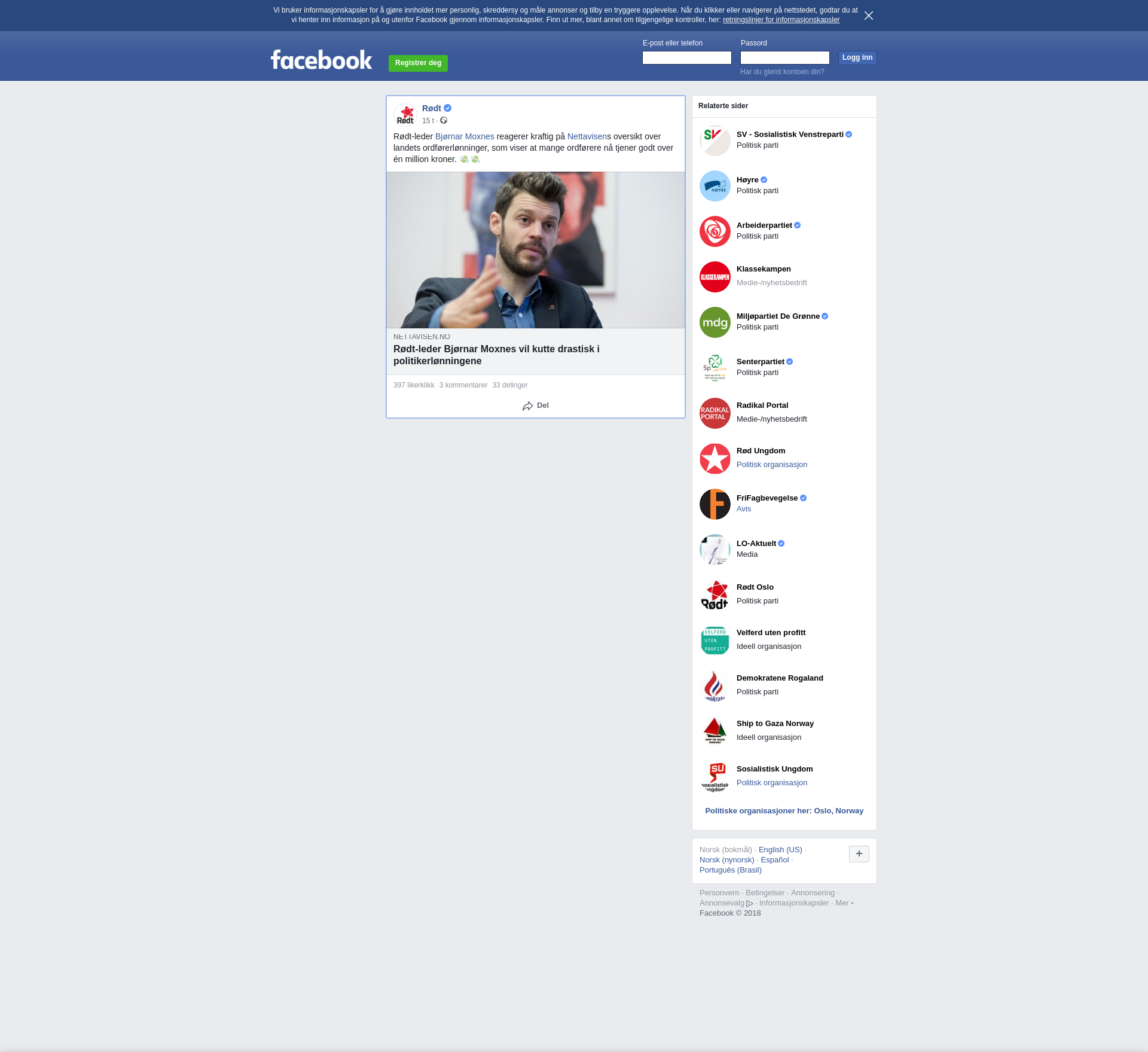Image resolution: width=1148 pixels, height=1052 pixels.
Task: Open the Senterpartiet clover logo
Action: click(715, 368)
